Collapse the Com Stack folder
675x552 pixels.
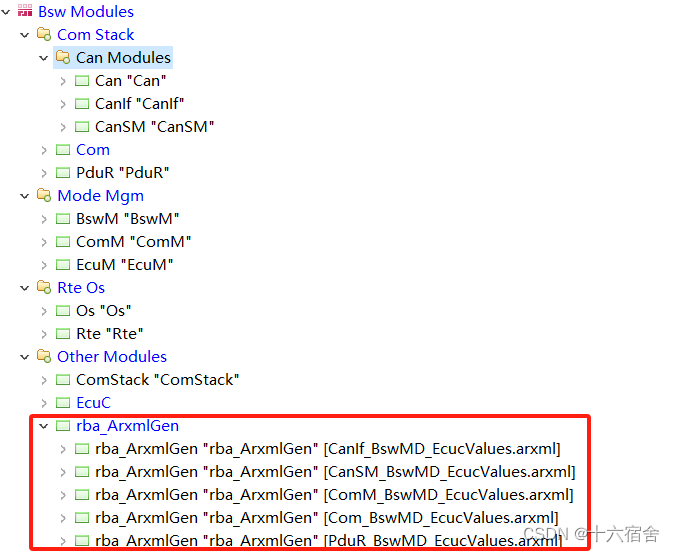[x=25, y=35]
